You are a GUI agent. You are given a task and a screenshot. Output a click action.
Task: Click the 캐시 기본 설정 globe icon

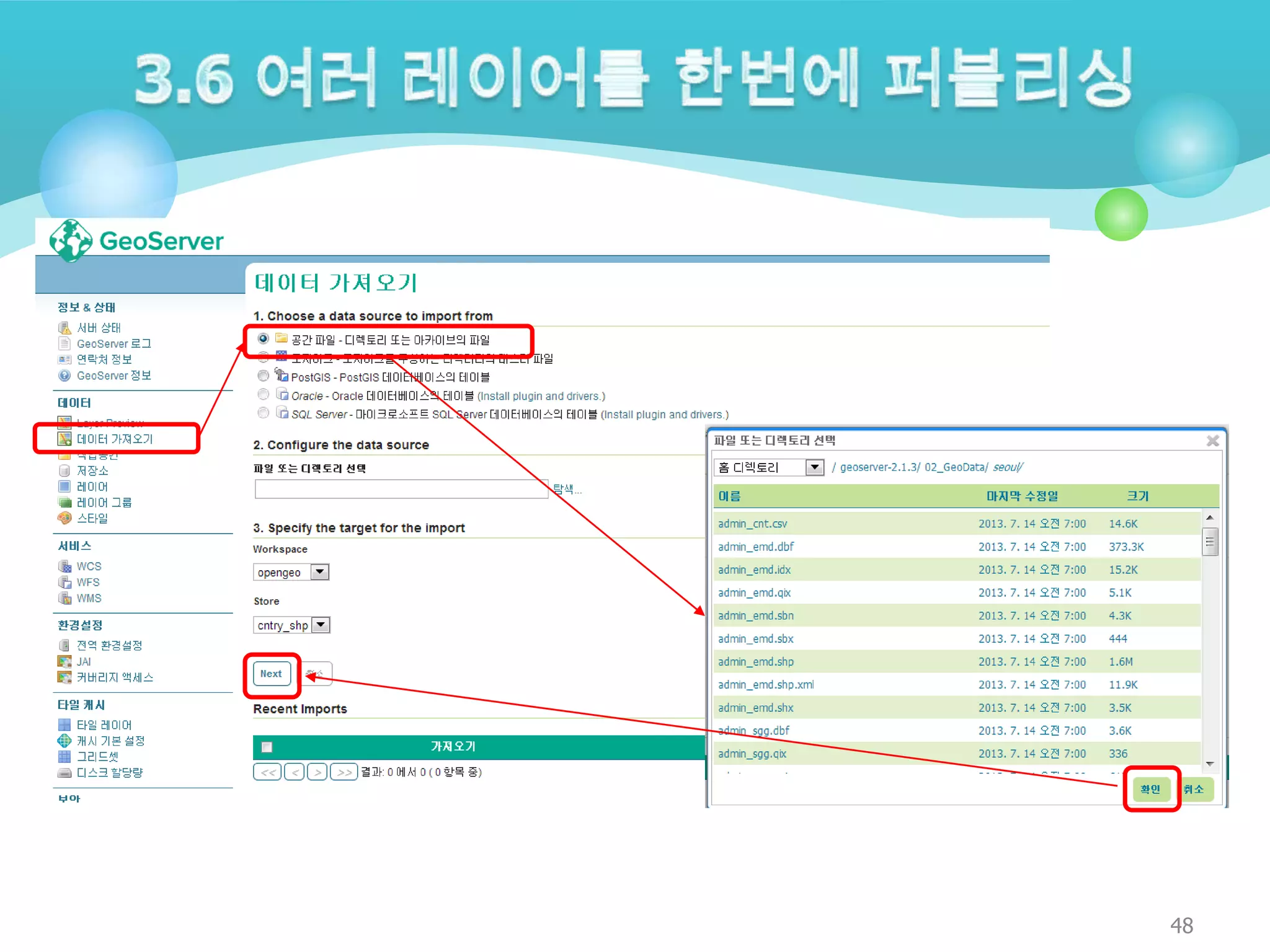[x=64, y=741]
